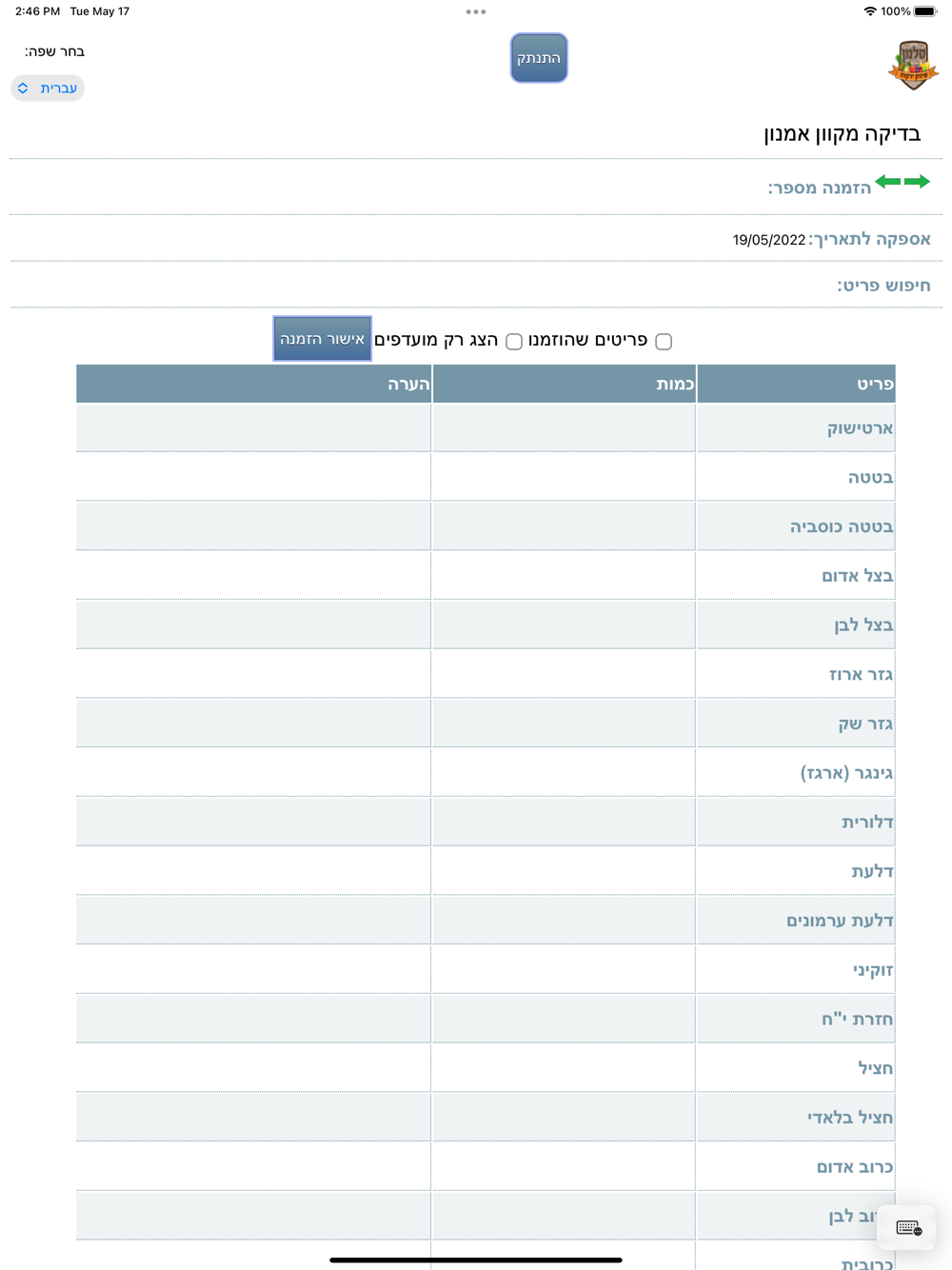Select the דלעת item
The image size is (952, 1270).
click(x=872, y=872)
